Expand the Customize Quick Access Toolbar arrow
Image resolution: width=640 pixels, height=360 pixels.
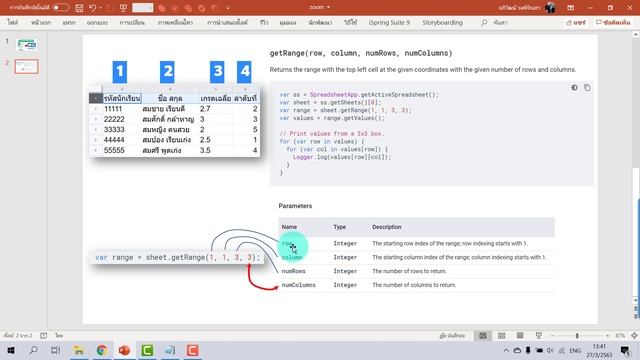point(228,8)
